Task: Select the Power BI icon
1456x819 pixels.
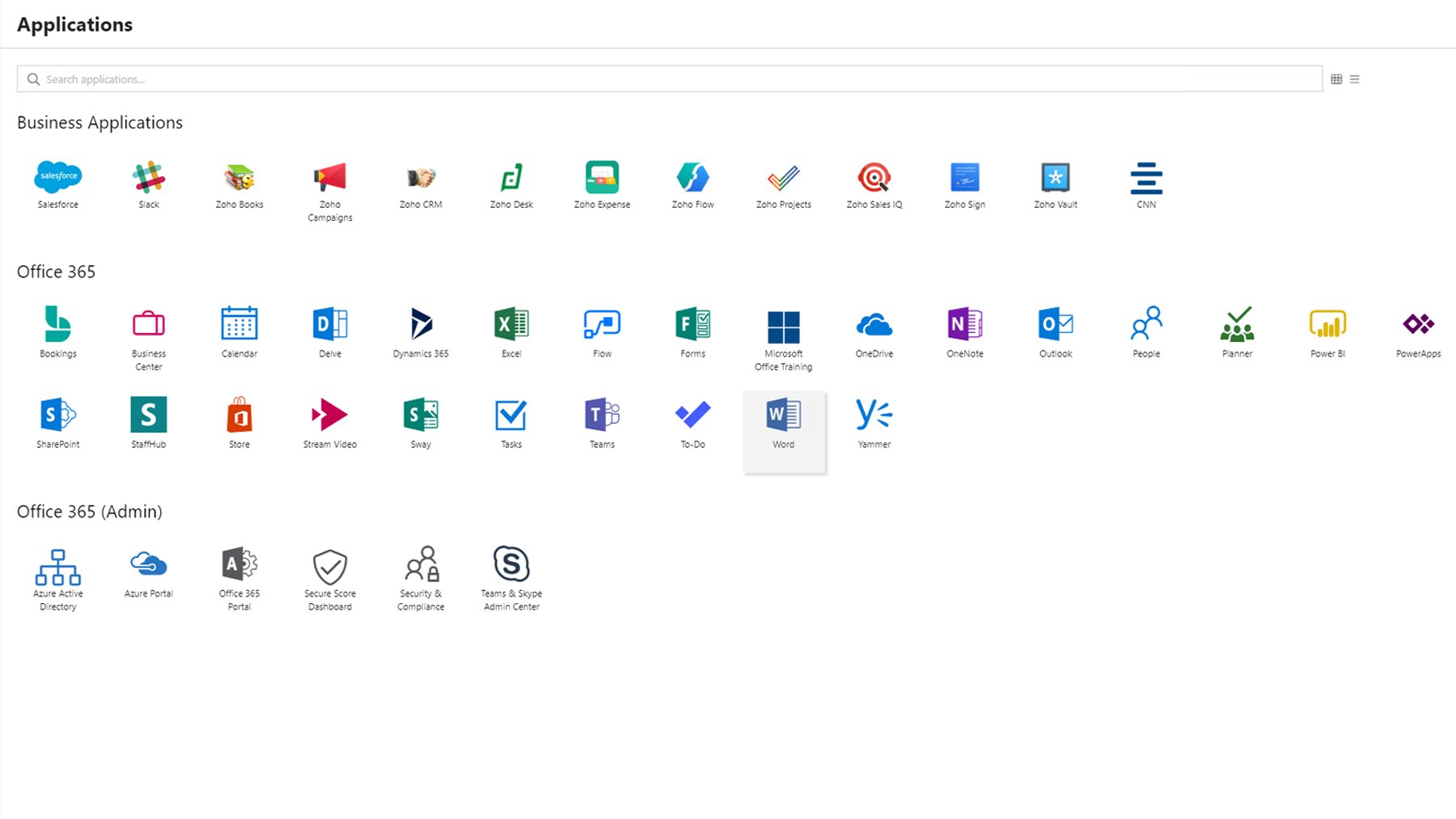Action: click(1327, 325)
